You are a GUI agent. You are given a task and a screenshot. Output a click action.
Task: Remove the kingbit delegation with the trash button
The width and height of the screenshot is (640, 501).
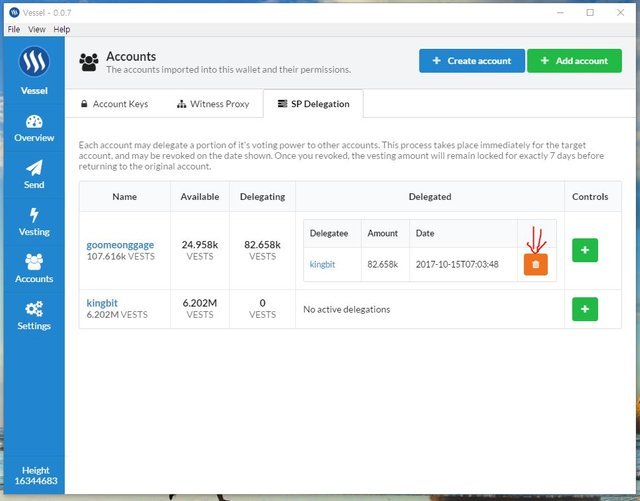[x=535, y=264]
